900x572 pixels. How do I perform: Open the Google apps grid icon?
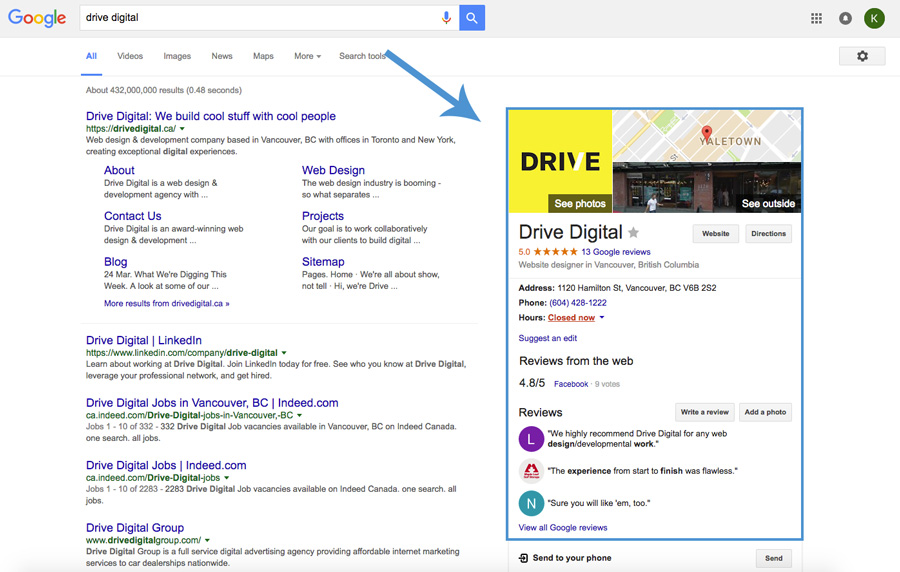pyautogui.click(x=816, y=18)
